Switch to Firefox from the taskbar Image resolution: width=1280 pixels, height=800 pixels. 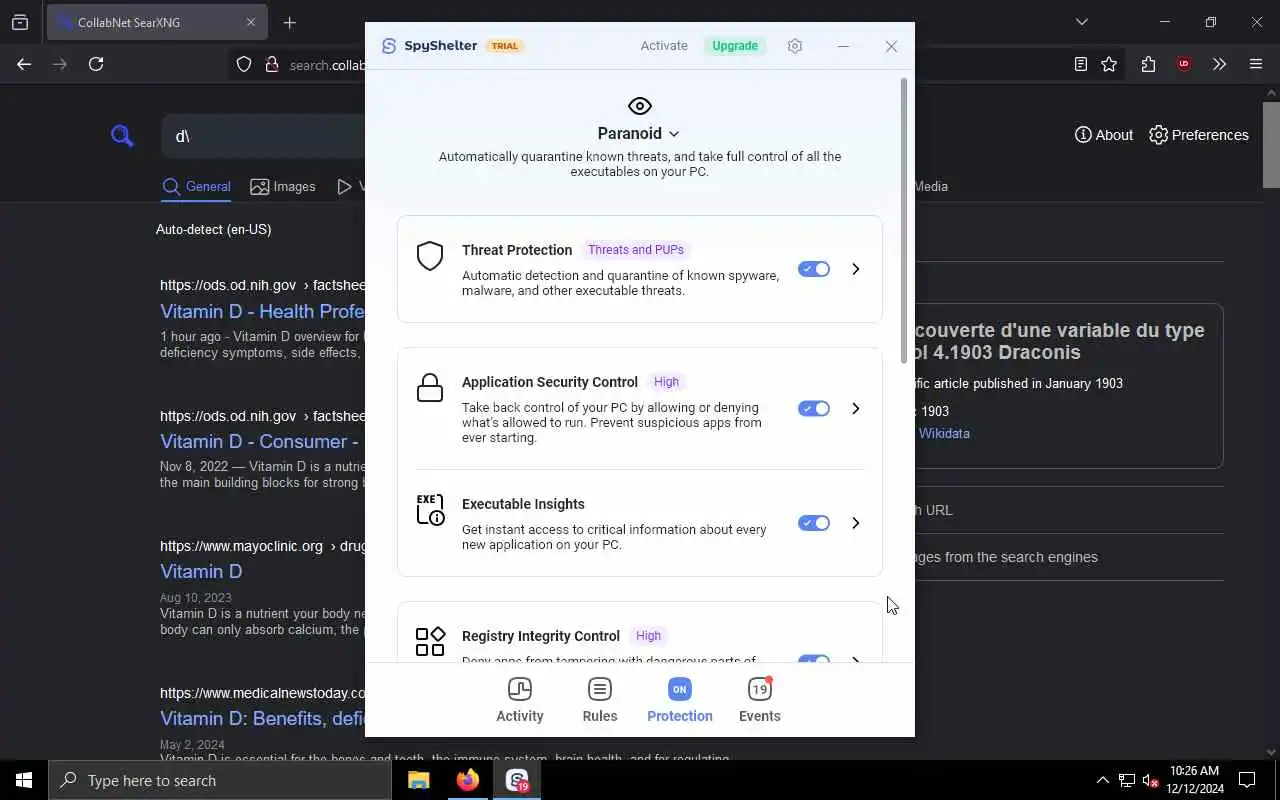[x=467, y=780]
